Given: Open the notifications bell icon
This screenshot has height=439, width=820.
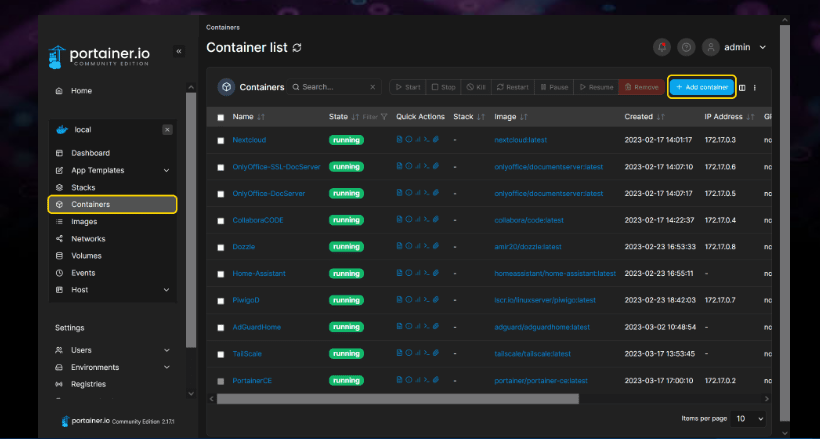Looking at the screenshot, I should coord(662,47).
